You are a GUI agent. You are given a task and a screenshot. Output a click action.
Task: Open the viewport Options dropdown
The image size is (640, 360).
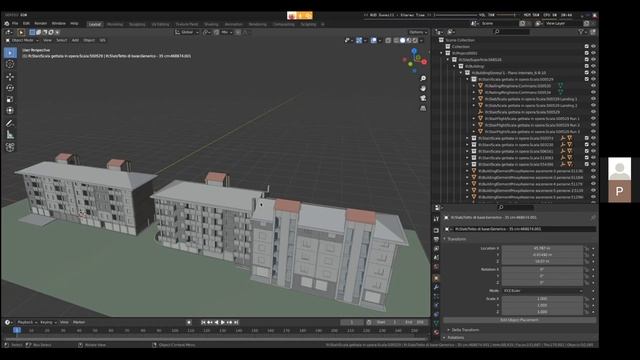pyautogui.click(x=418, y=32)
